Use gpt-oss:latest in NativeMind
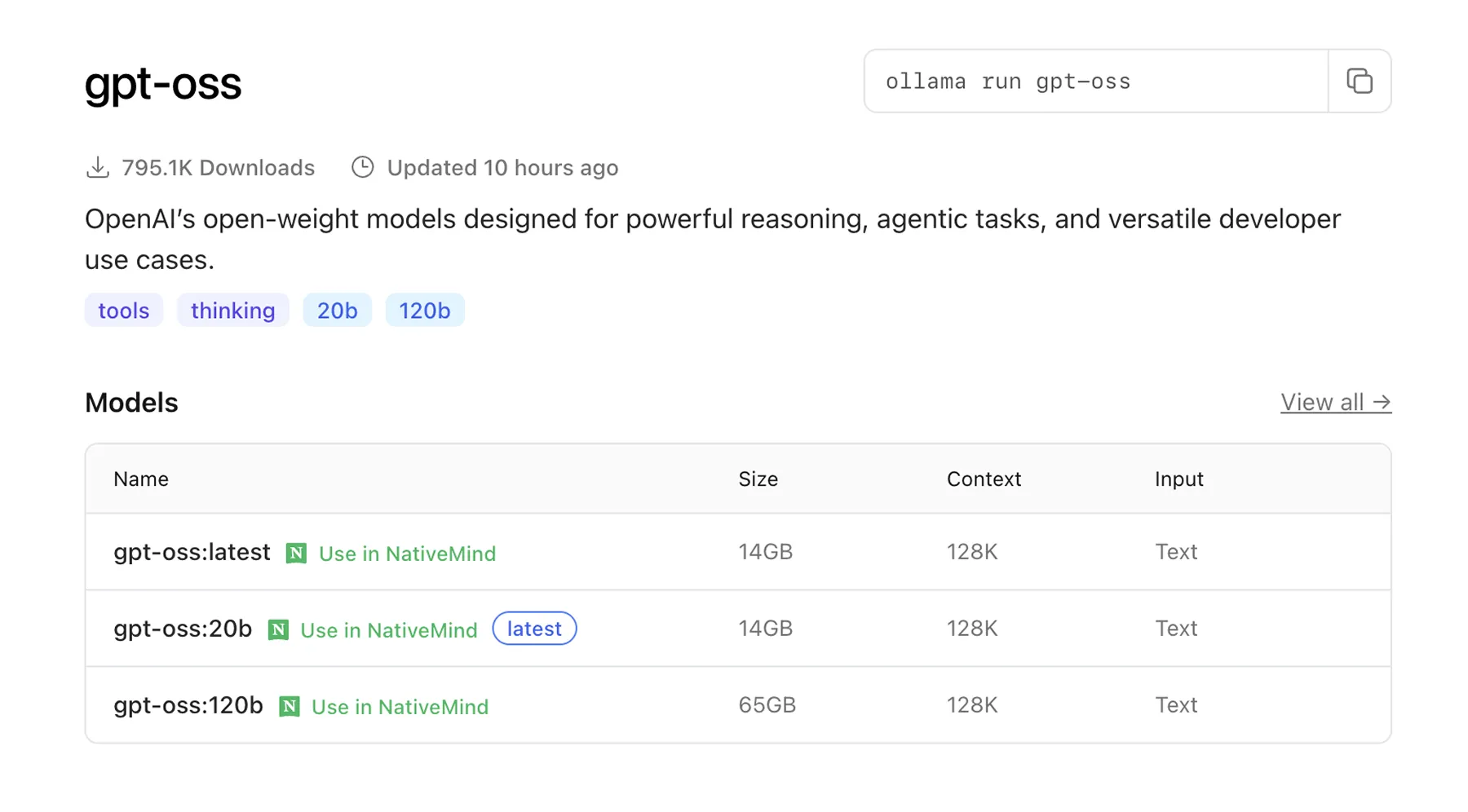This screenshot has height=812, width=1468. pos(407,554)
